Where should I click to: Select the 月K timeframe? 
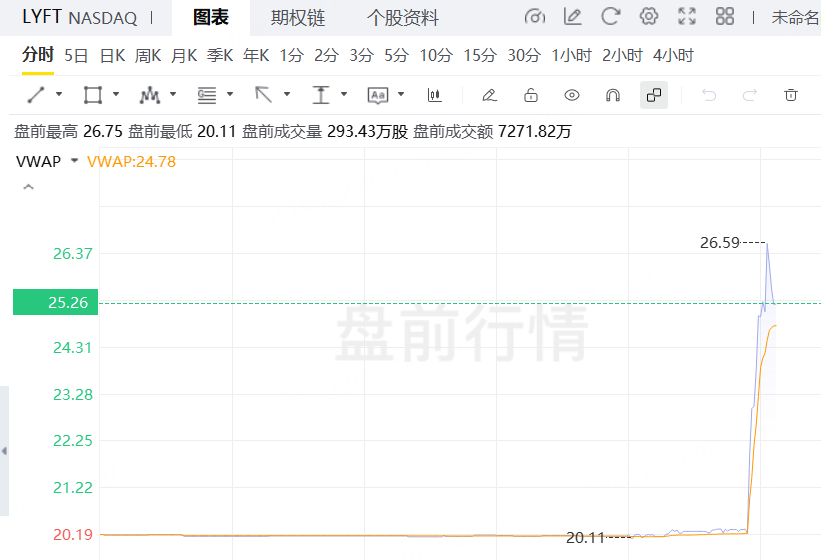184,55
